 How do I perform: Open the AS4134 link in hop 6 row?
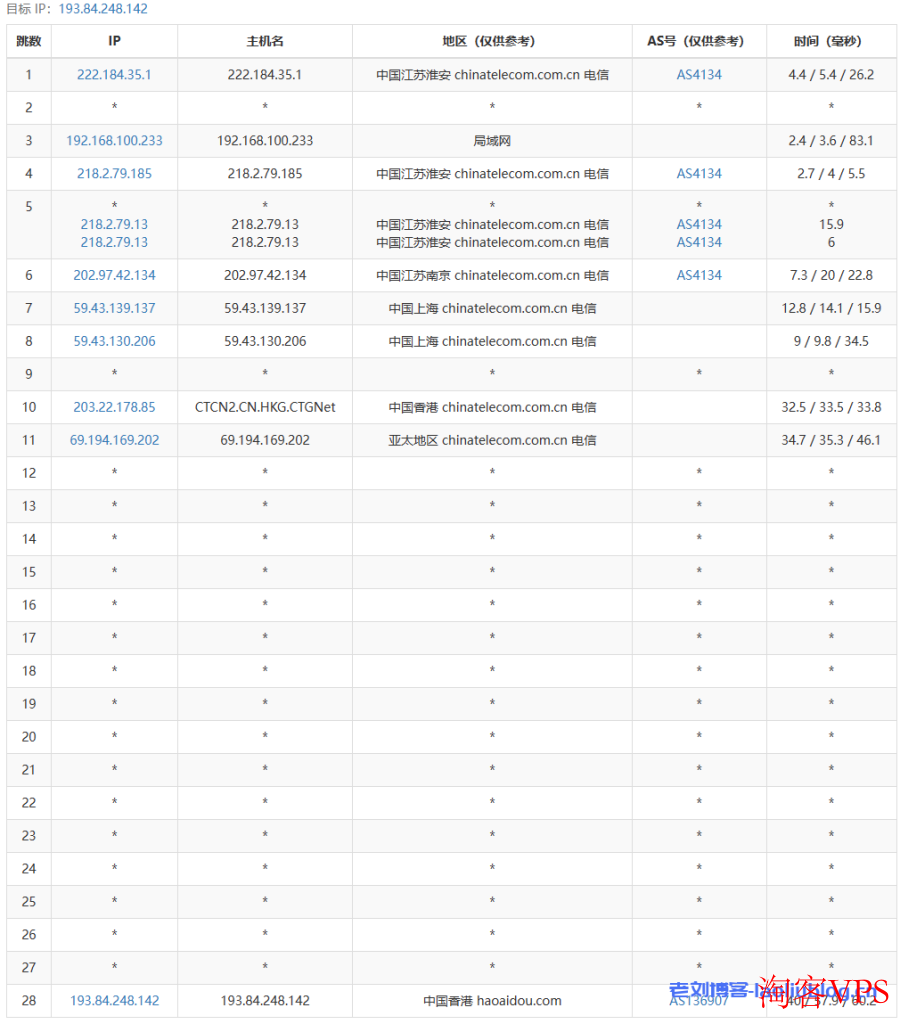699,275
